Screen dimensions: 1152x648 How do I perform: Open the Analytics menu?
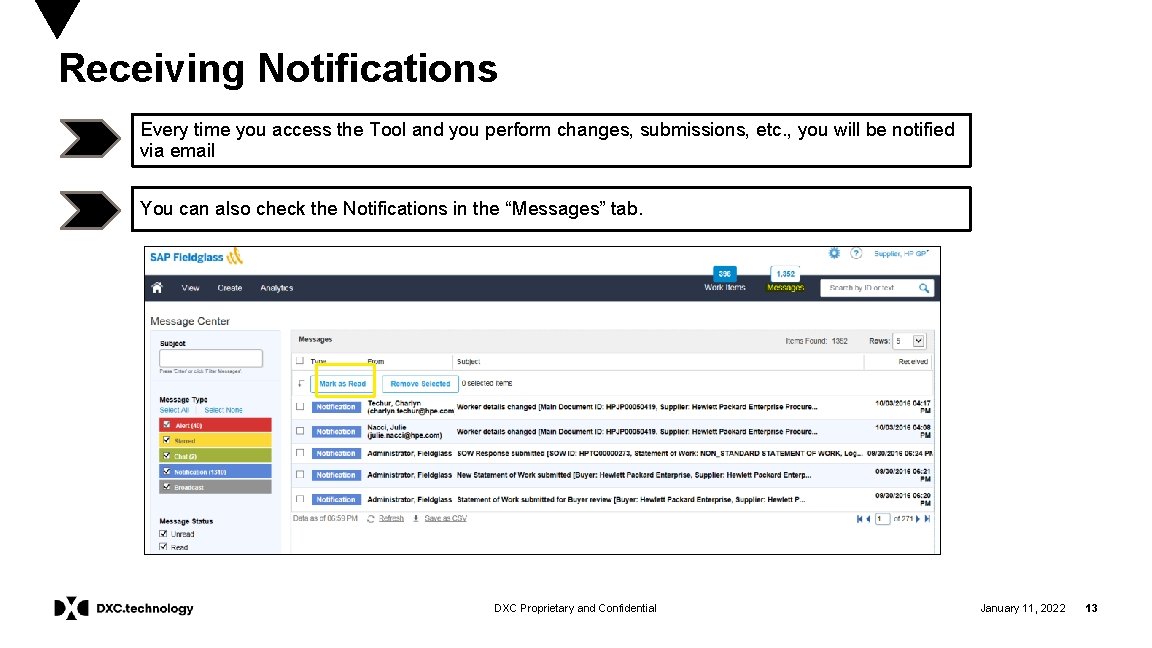tap(275, 288)
